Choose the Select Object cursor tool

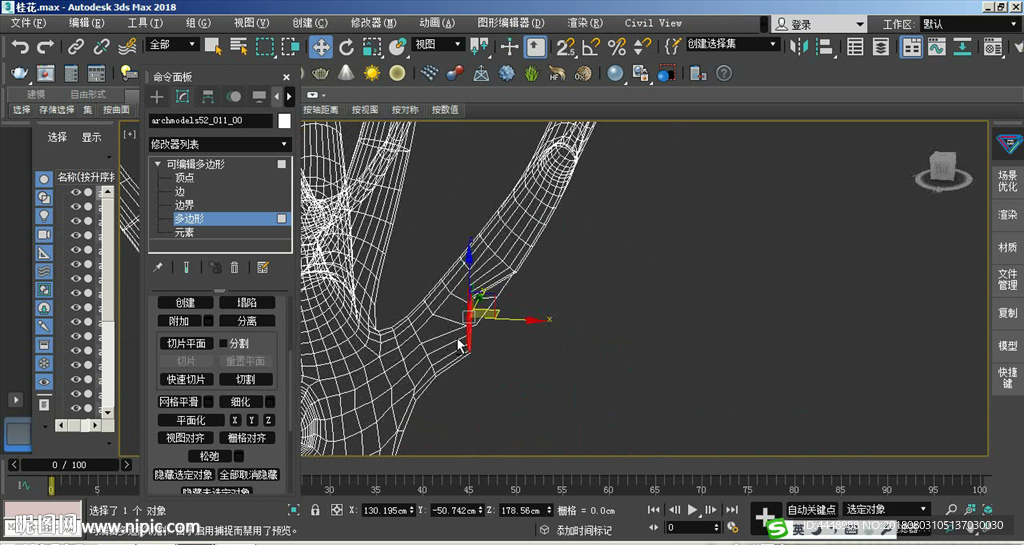click(x=213, y=46)
